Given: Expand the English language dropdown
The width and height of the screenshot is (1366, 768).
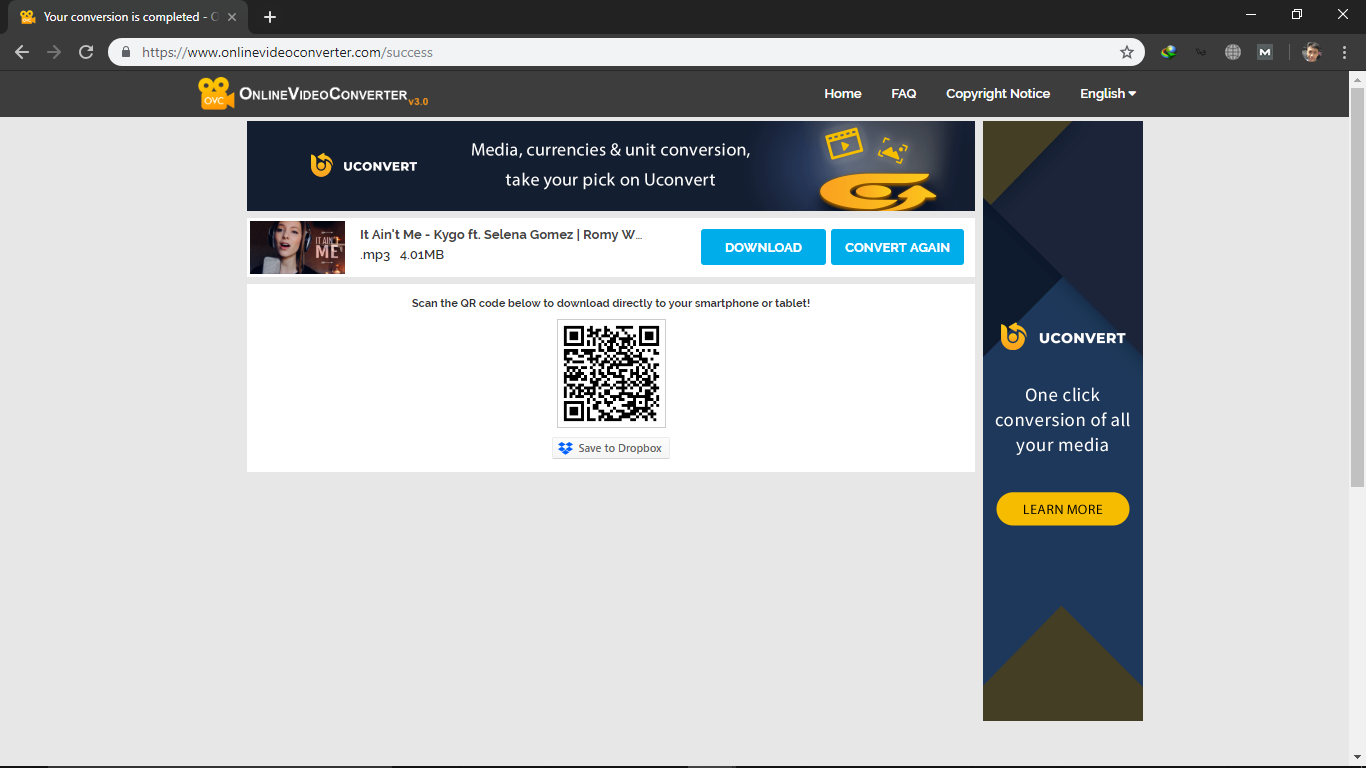Looking at the screenshot, I should coord(1108,93).
